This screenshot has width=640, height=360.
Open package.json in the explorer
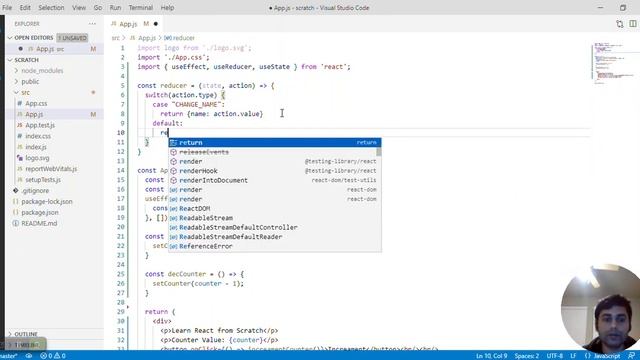(40, 212)
